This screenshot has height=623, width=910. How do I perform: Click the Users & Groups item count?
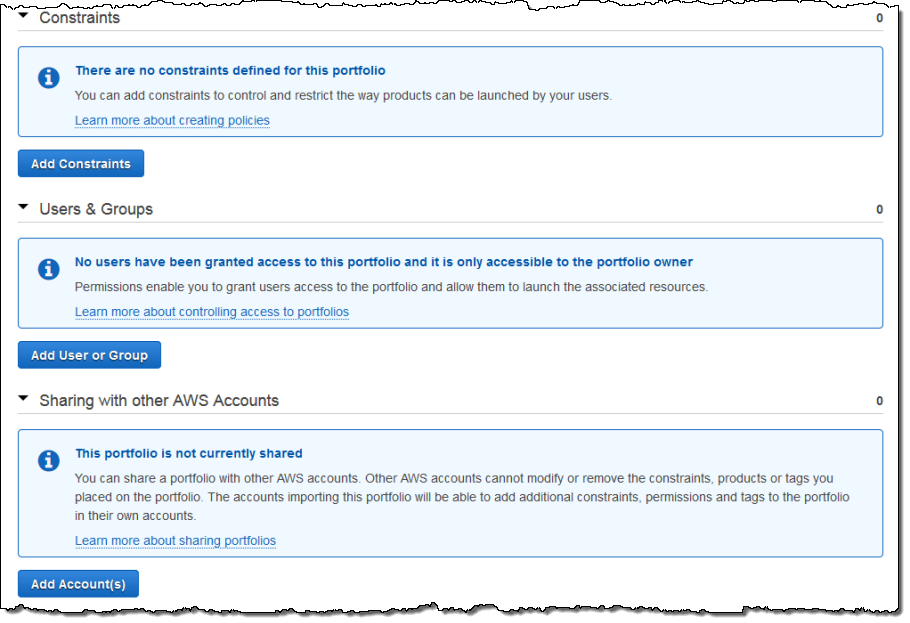click(x=879, y=210)
